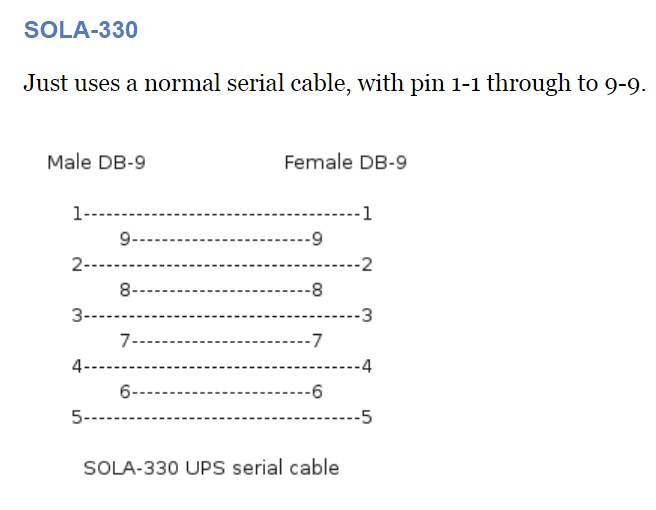Select the Female DB-9 column label

tap(345, 162)
